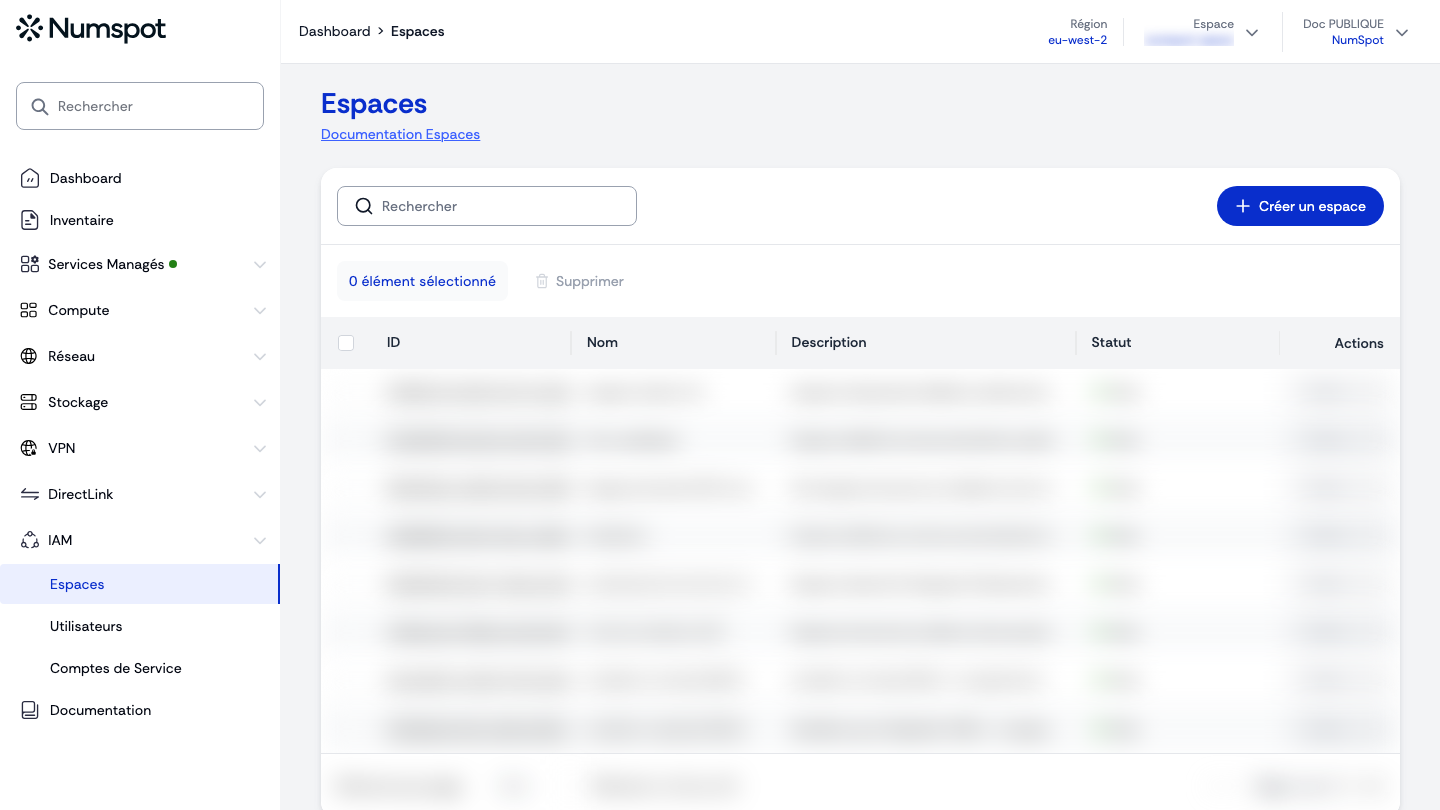
Task: Click the Actions column header
Action: click(x=1359, y=343)
